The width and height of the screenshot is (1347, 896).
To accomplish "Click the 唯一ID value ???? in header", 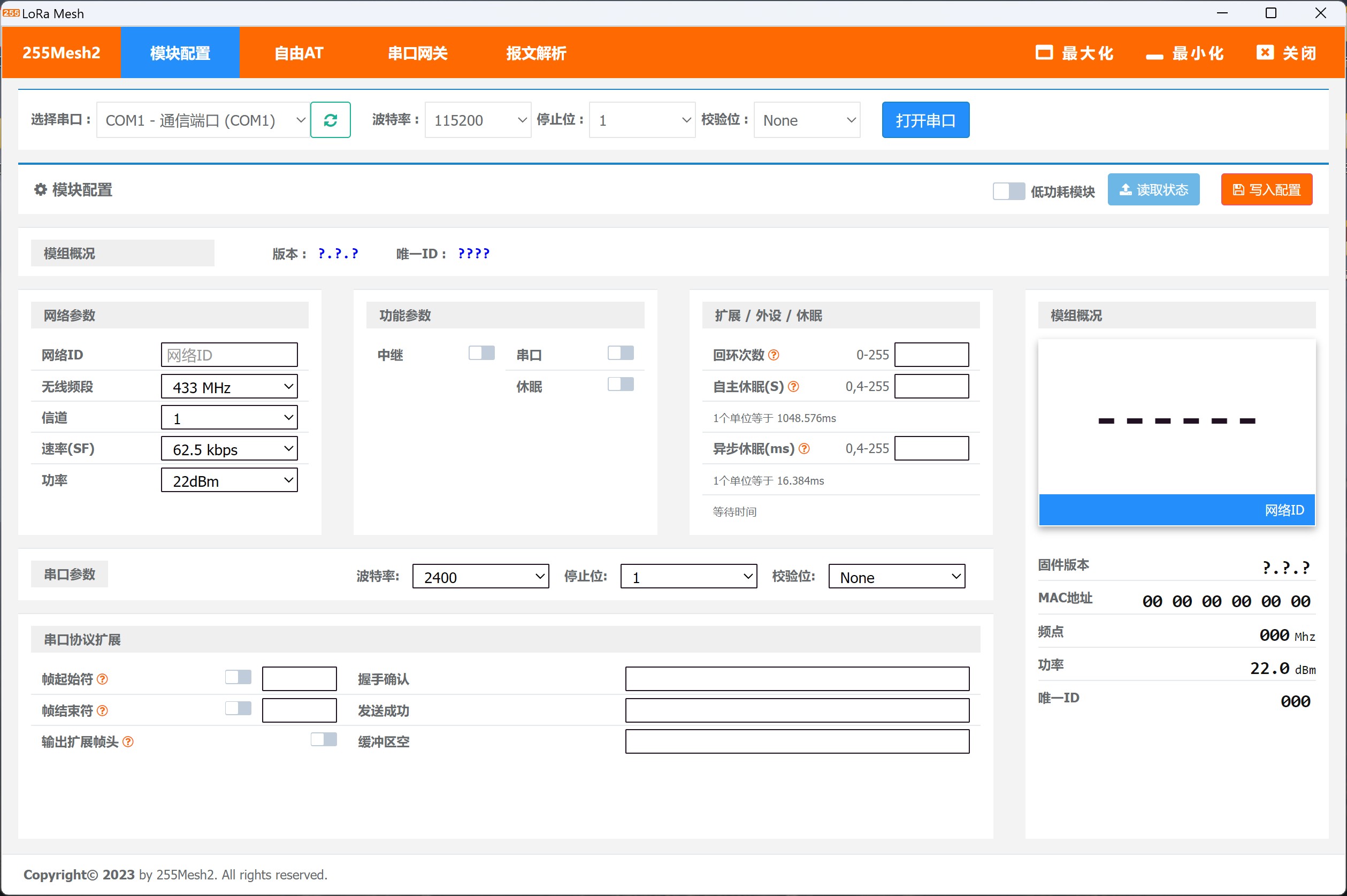I will 474,253.
